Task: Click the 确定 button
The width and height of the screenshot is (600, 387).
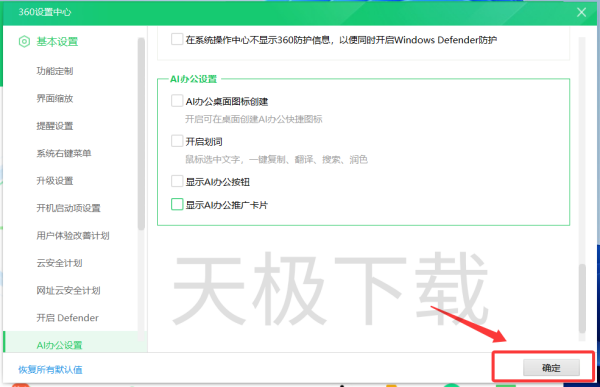Action: pyautogui.click(x=551, y=368)
